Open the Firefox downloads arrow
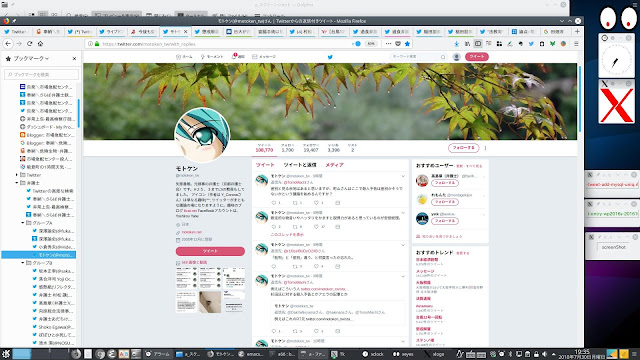 pos(457,44)
